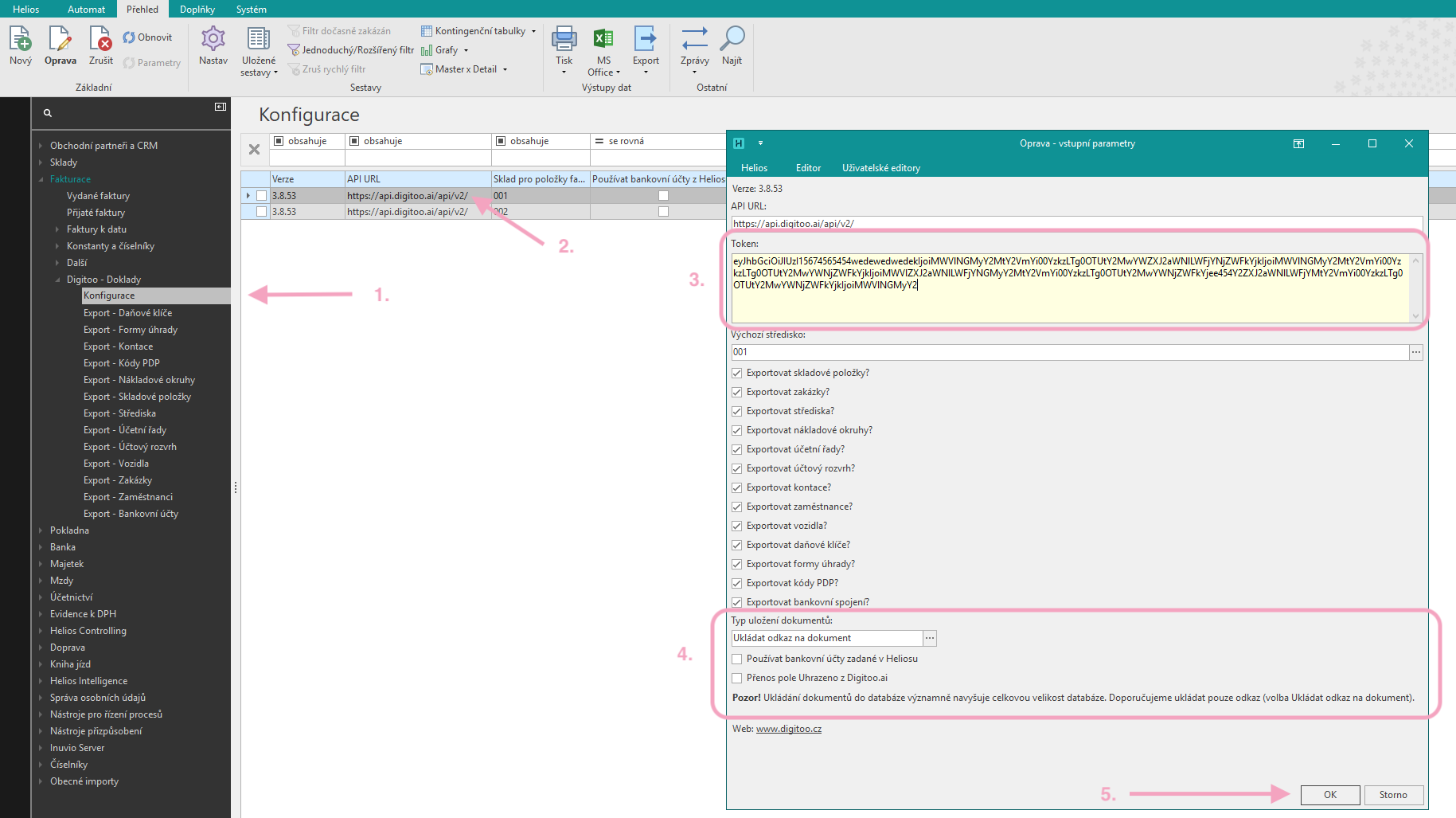Open the www.digitoo.cz link
The height and width of the screenshot is (818, 1456).
pyautogui.click(x=789, y=729)
